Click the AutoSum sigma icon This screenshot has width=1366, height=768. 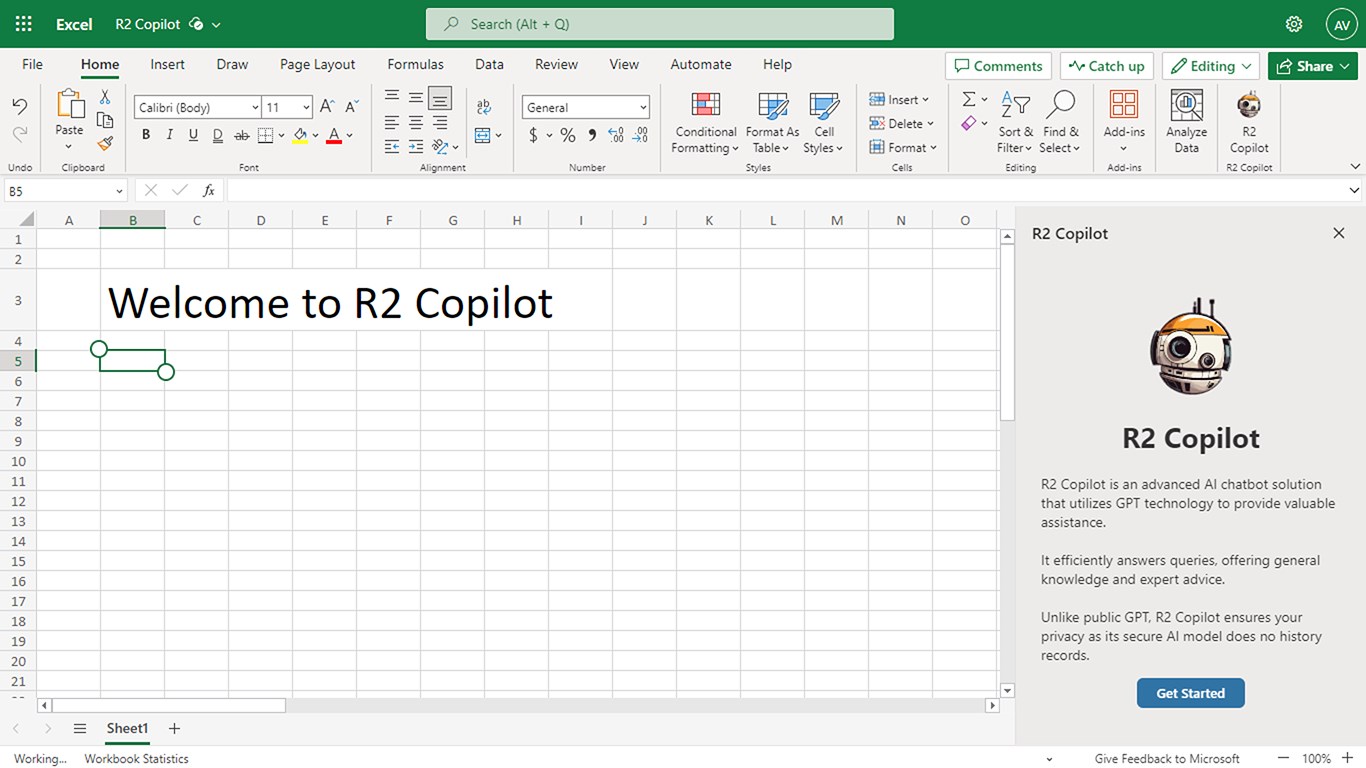[x=968, y=99]
